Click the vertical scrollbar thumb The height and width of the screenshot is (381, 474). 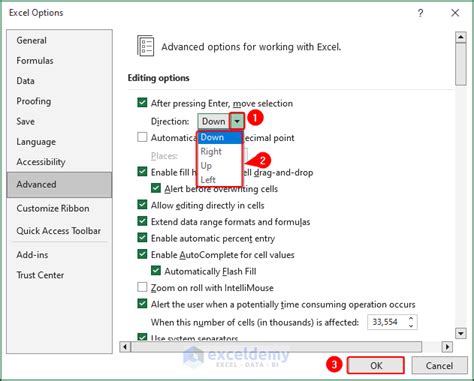tap(461, 64)
